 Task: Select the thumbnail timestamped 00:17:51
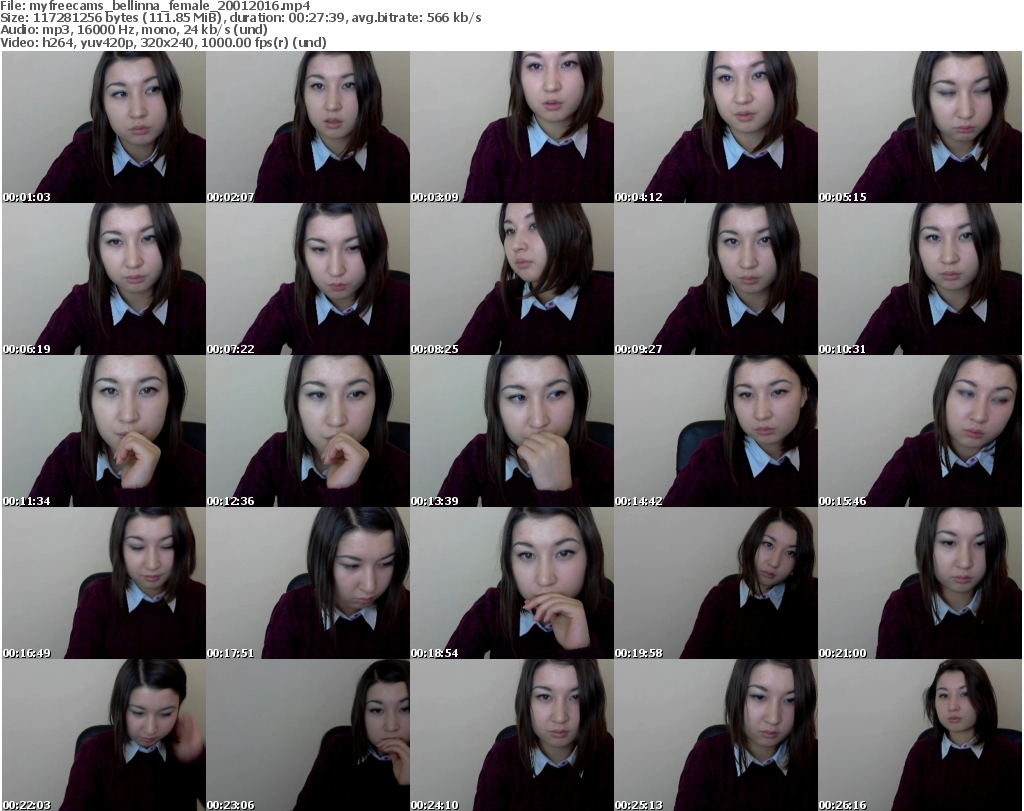pos(308,583)
